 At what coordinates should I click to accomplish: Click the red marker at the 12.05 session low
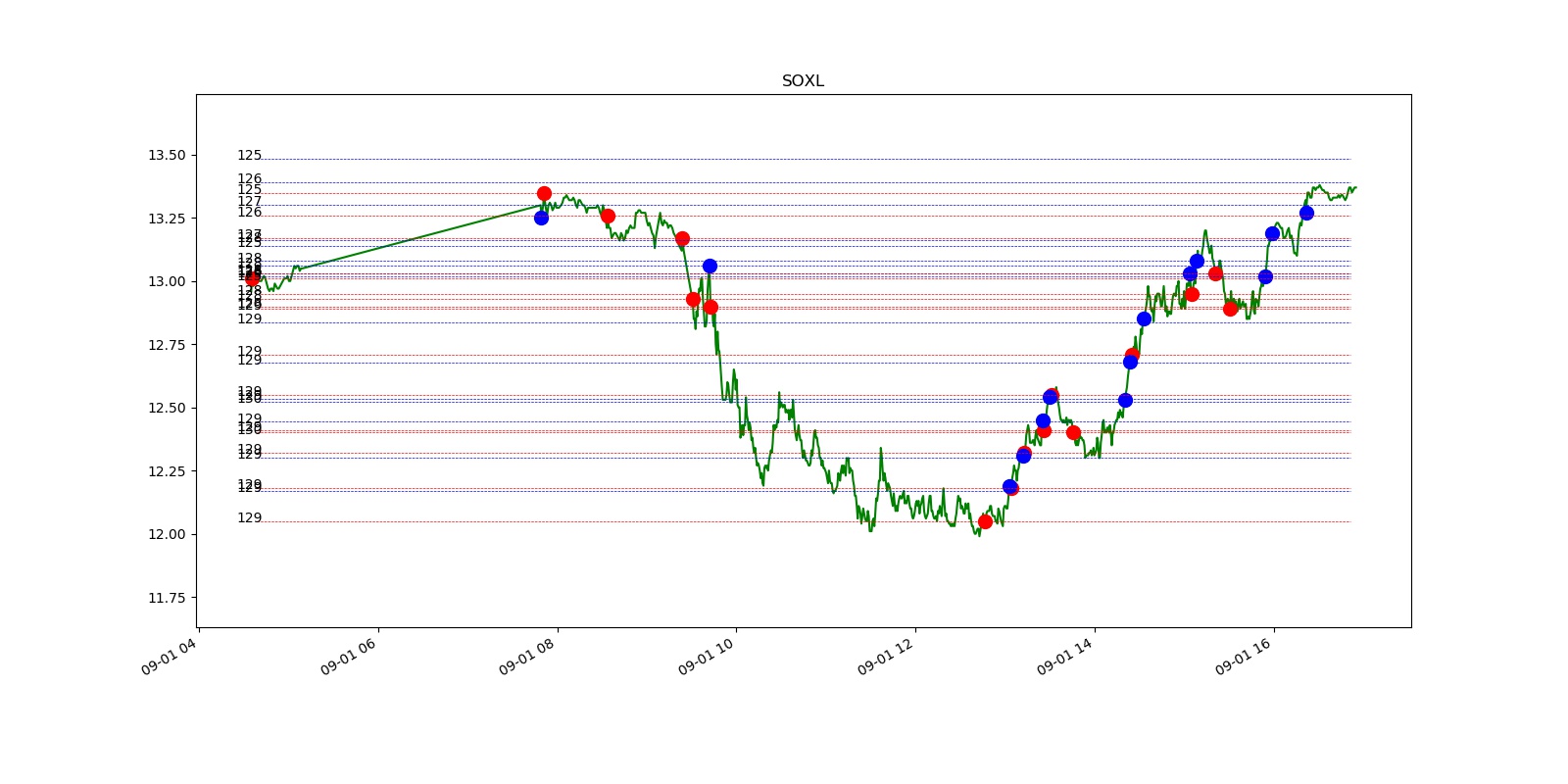(985, 521)
